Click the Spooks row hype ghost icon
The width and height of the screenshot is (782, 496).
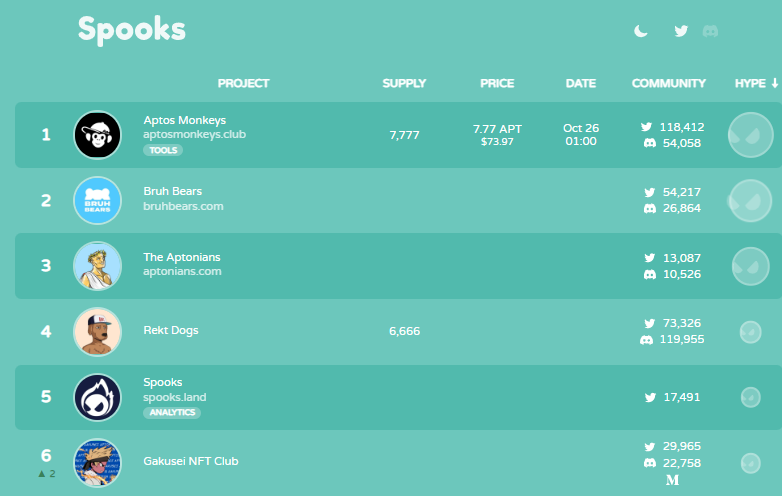click(751, 397)
